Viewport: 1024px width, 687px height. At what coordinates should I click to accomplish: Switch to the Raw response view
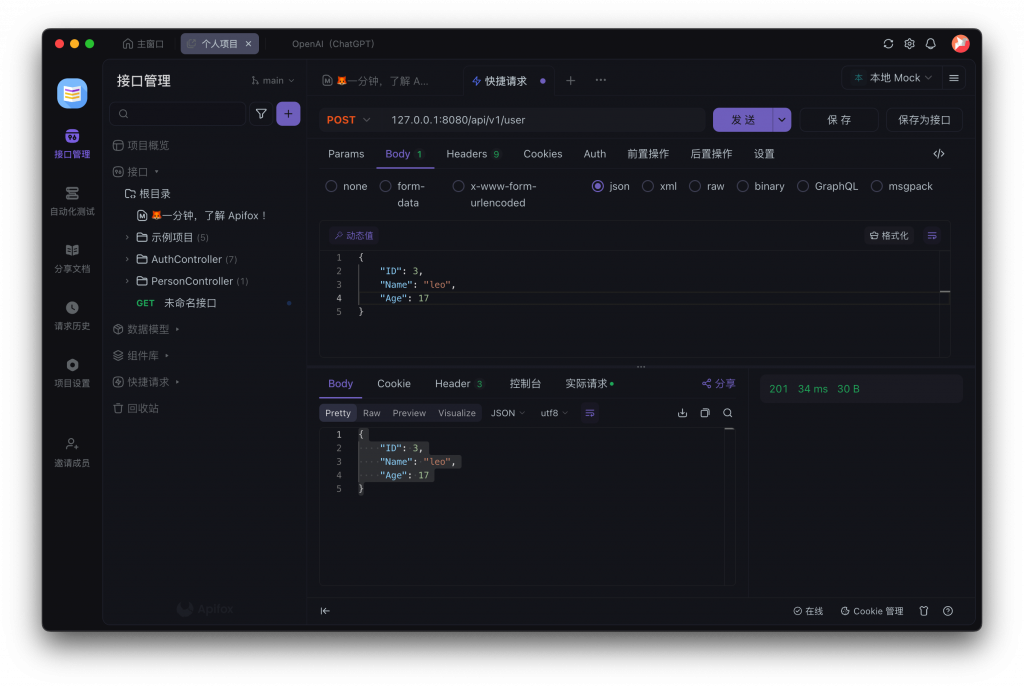point(372,413)
